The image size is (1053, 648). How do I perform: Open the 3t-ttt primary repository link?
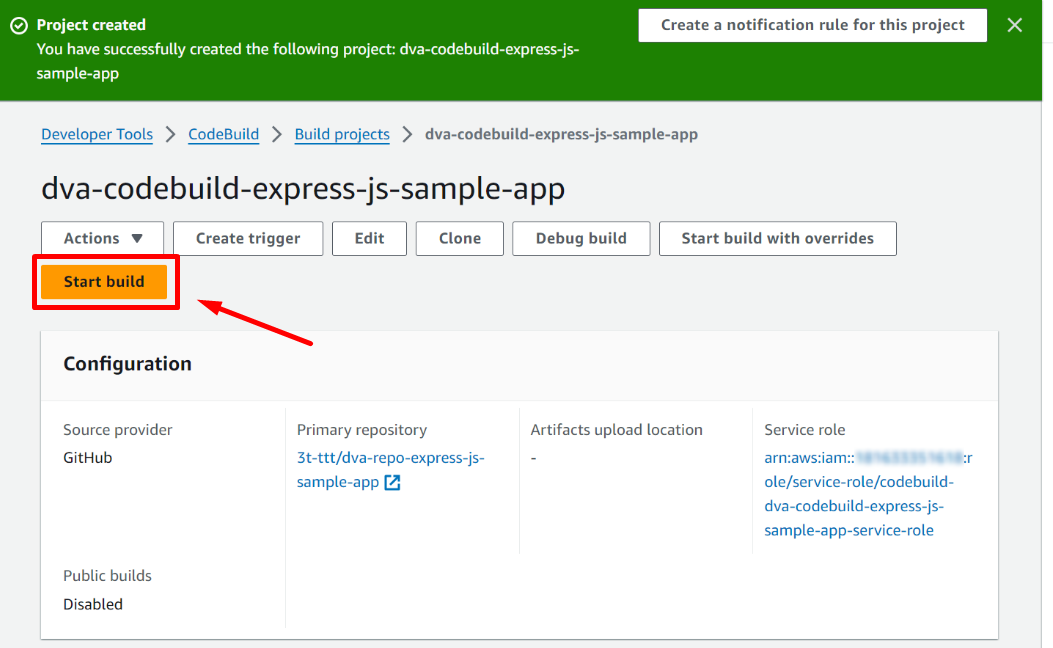click(x=390, y=458)
